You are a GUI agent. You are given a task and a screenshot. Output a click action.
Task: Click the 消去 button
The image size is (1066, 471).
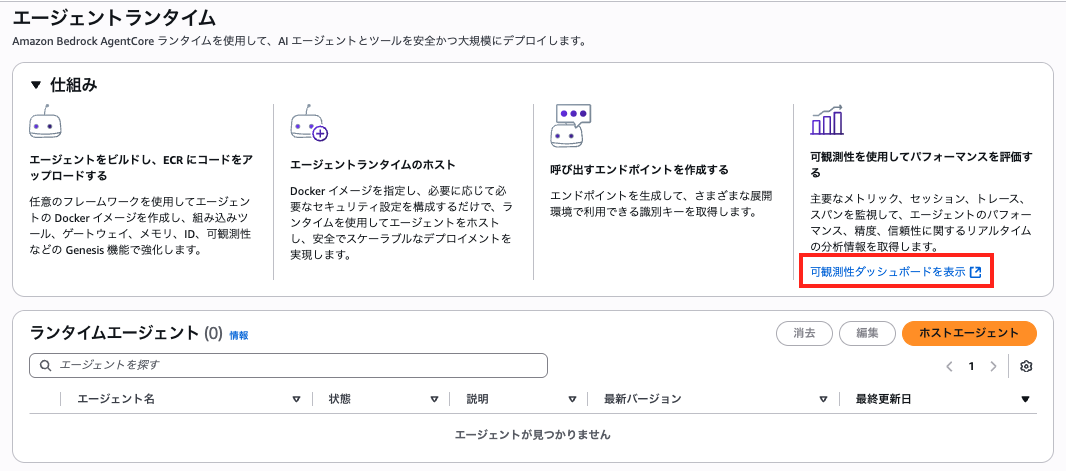804,333
